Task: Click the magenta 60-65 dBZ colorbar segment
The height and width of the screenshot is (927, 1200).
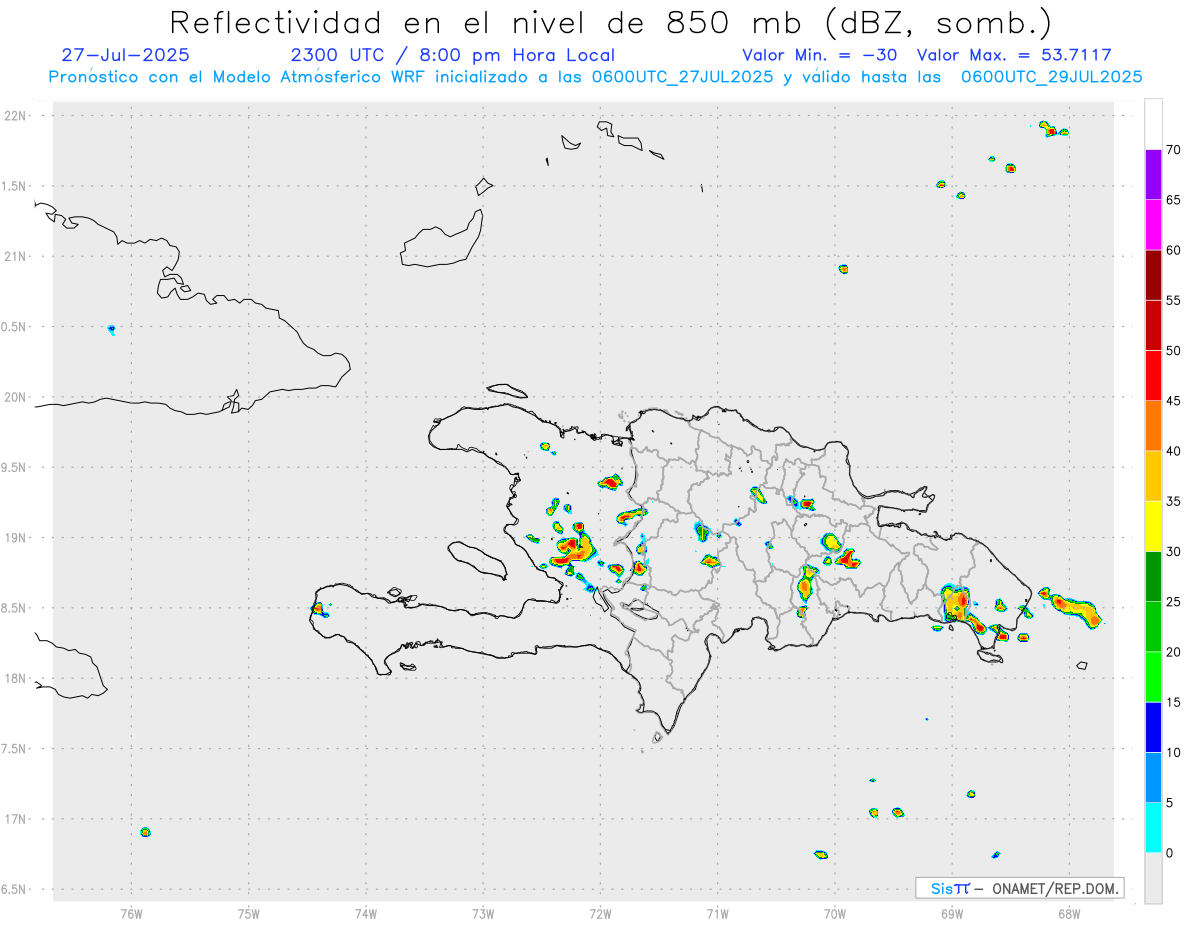Action: pos(1153,225)
